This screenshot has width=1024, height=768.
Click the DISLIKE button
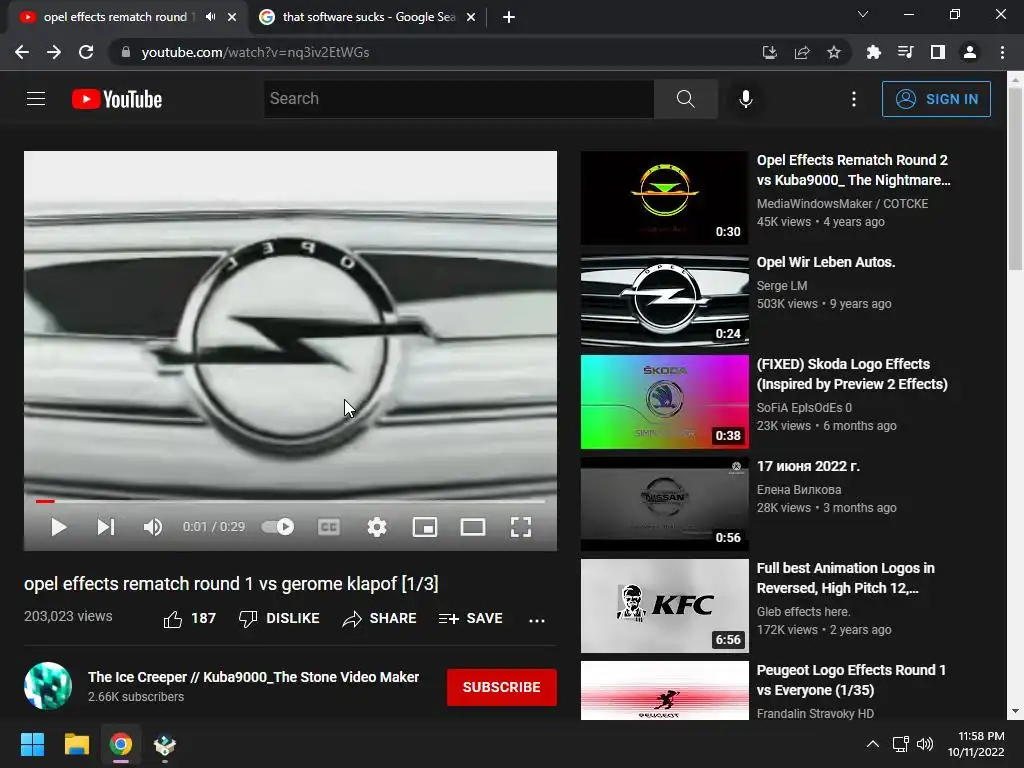coord(279,618)
